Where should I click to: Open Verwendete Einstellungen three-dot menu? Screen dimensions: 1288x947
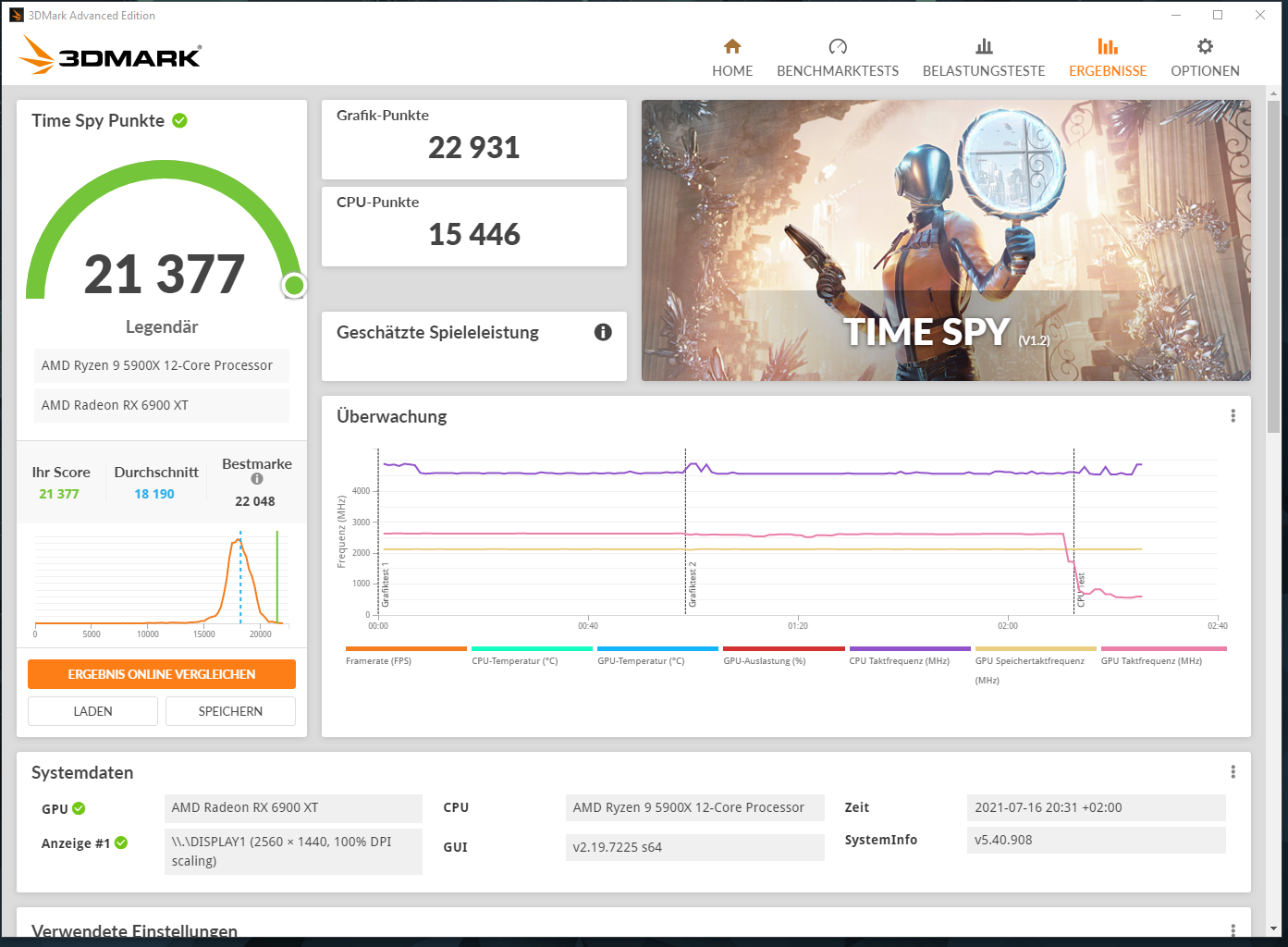point(1233,929)
